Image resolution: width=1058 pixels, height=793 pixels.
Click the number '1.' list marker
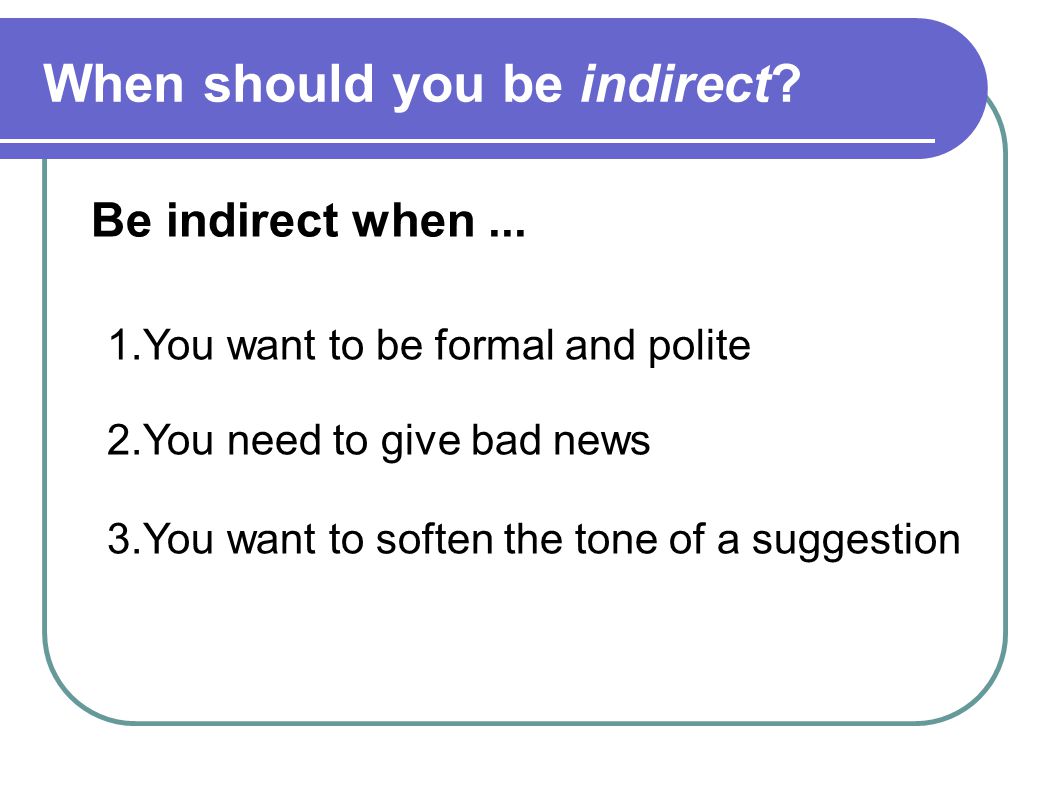tap(124, 346)
